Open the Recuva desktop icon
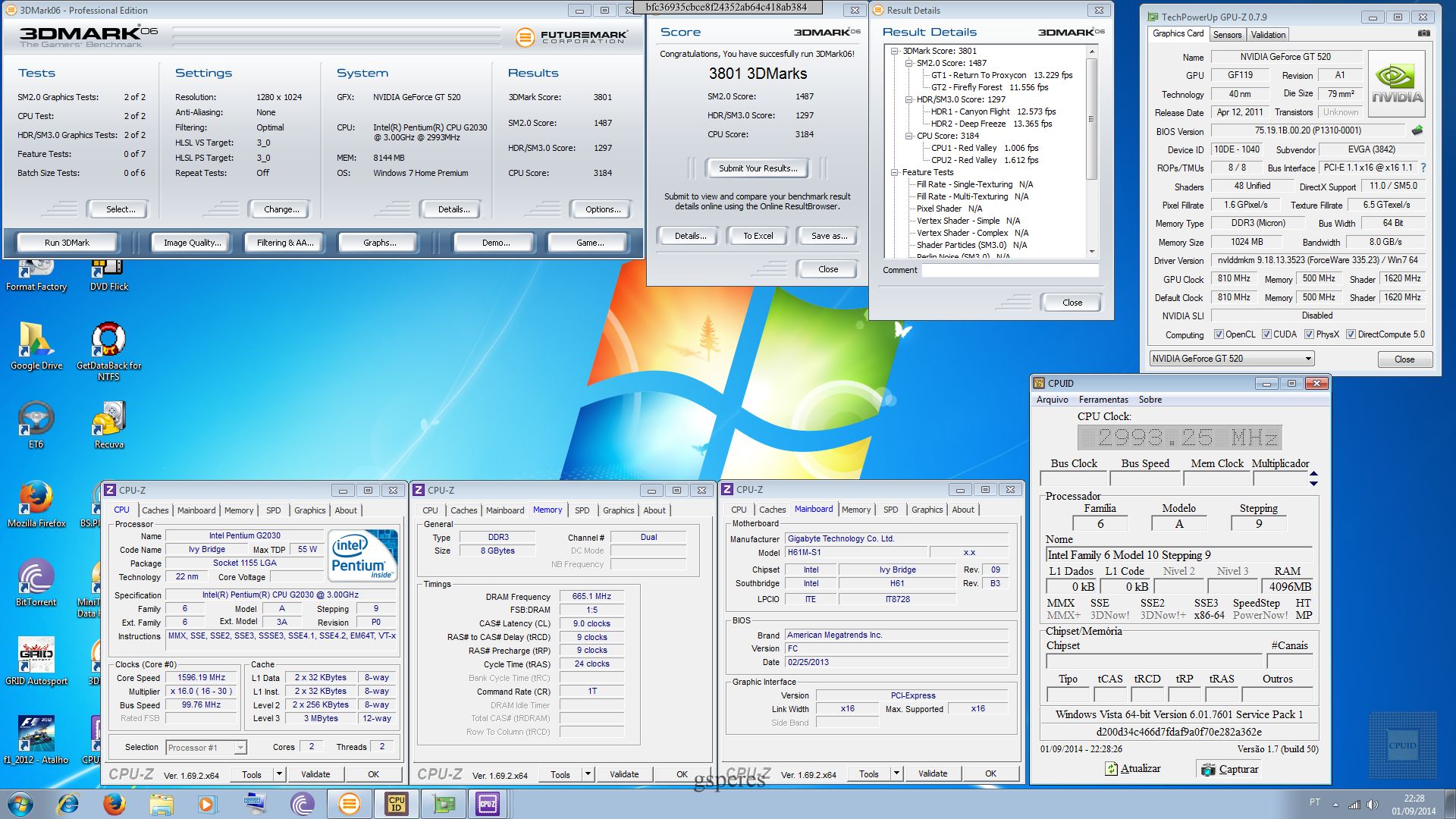1456x819 pixels. [108, 425]
